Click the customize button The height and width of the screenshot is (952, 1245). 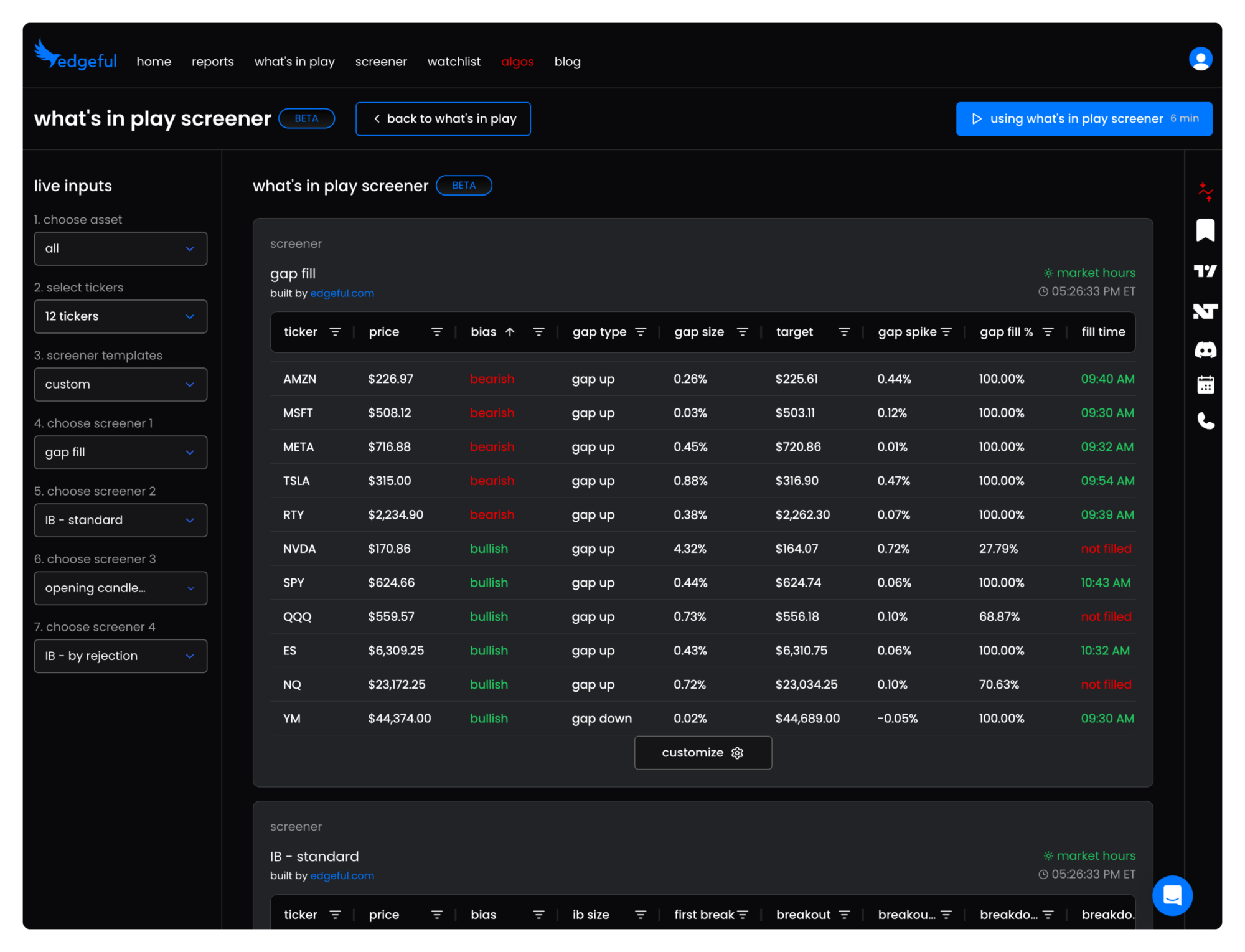coord(703,753)
